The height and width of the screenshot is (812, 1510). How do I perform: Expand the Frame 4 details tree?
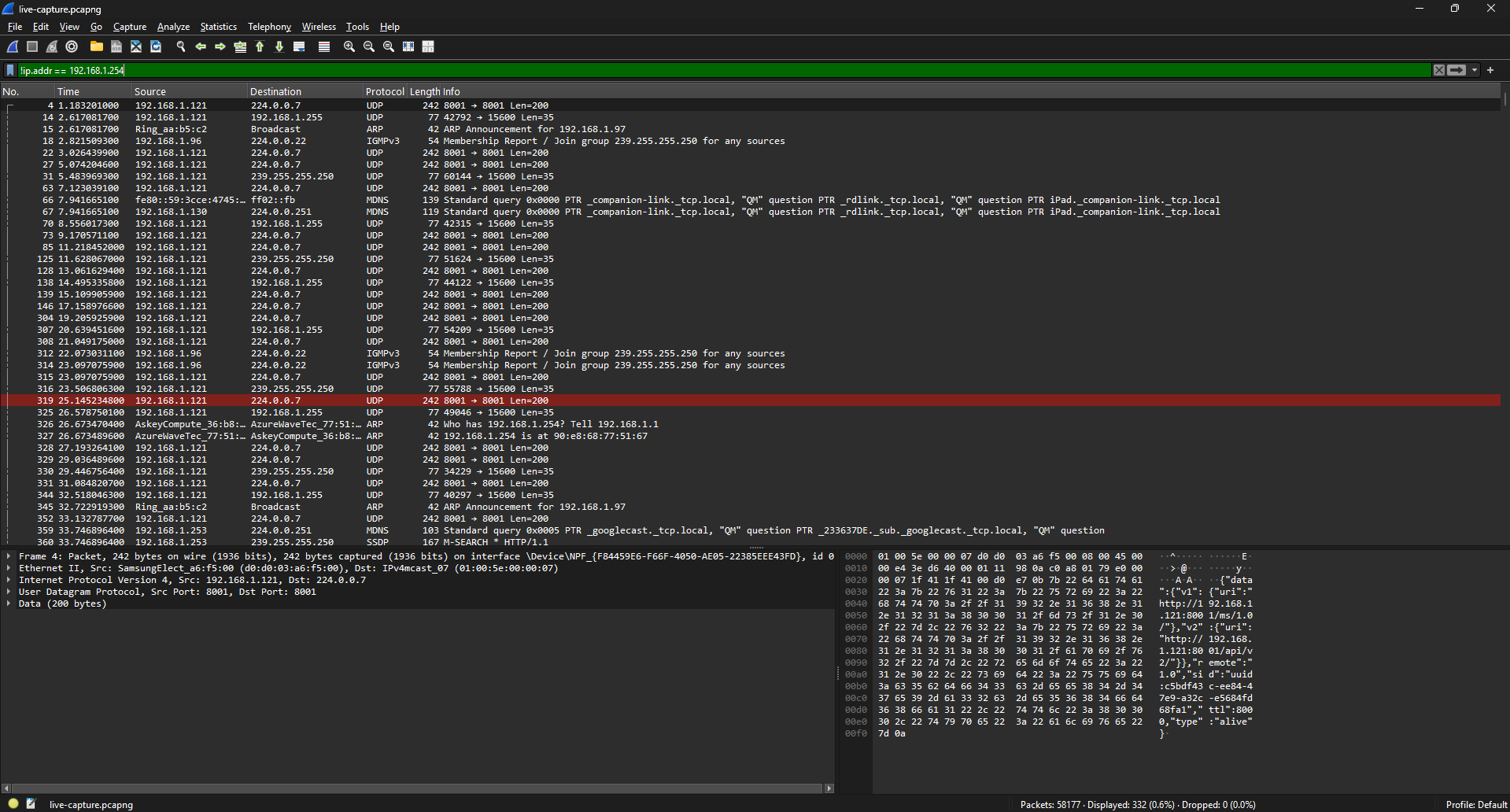(x=9, y=556)
